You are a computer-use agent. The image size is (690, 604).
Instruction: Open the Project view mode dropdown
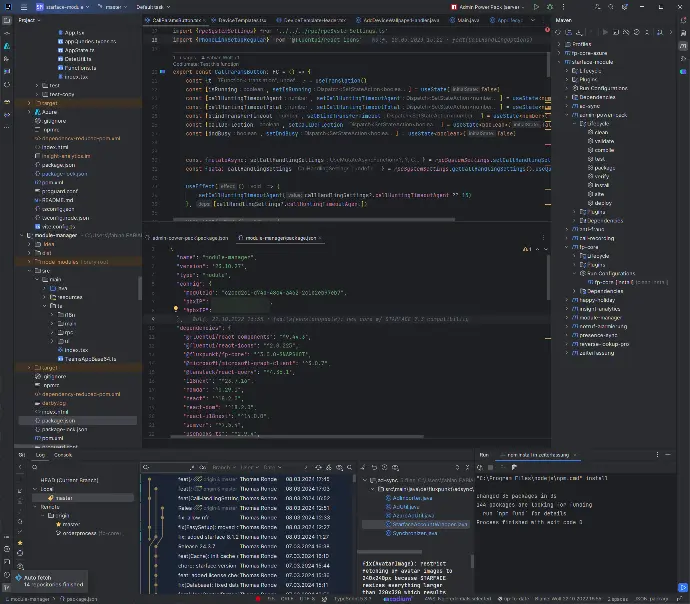click(x=29, y=20)
